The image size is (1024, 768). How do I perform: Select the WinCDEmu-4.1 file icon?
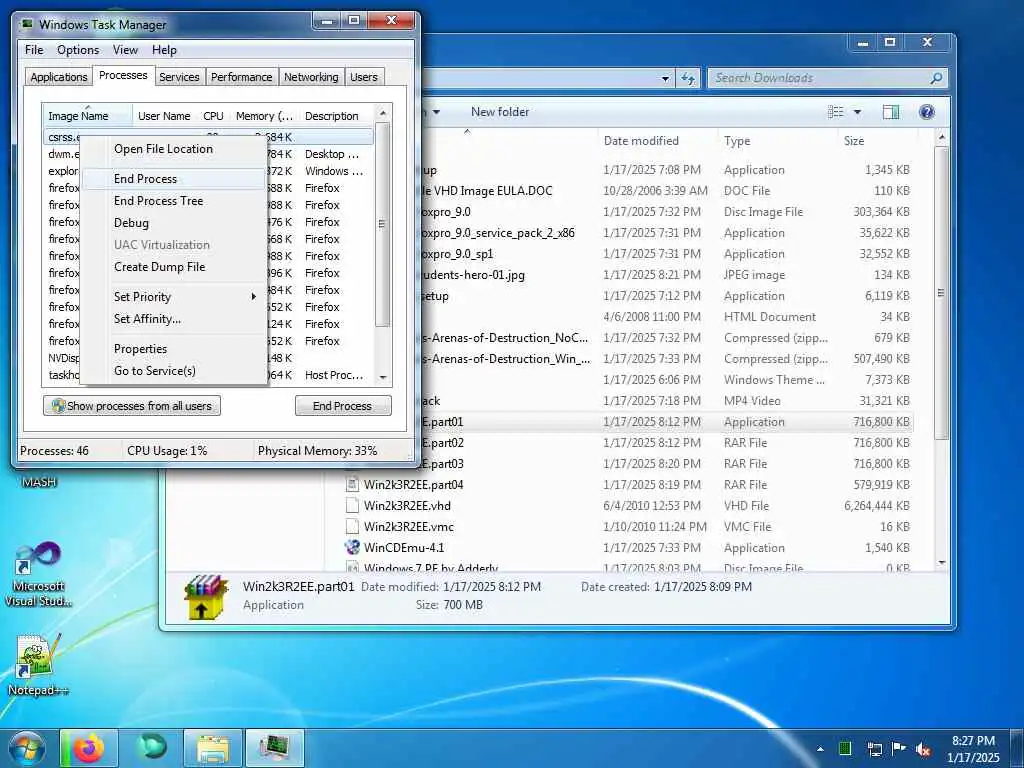pyautogui.click(x=352, y=547)
